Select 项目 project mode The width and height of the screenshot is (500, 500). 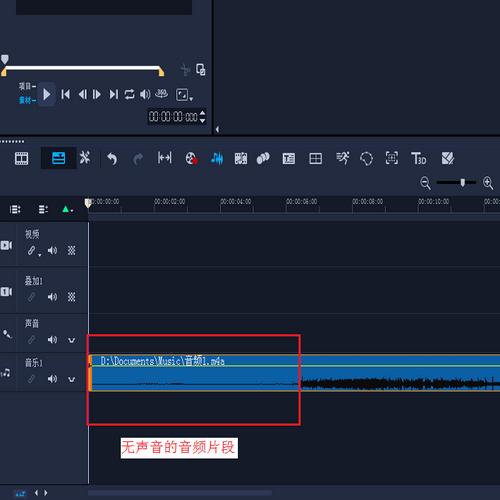[x=27, y=87]
